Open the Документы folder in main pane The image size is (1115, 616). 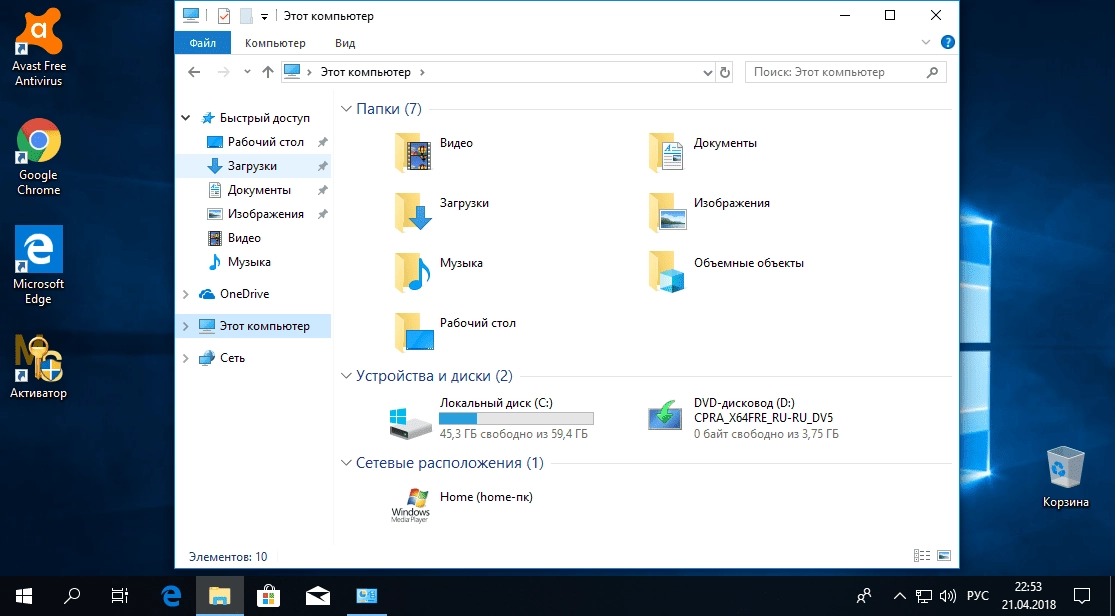pyautogui.click(x=704, y=152)
